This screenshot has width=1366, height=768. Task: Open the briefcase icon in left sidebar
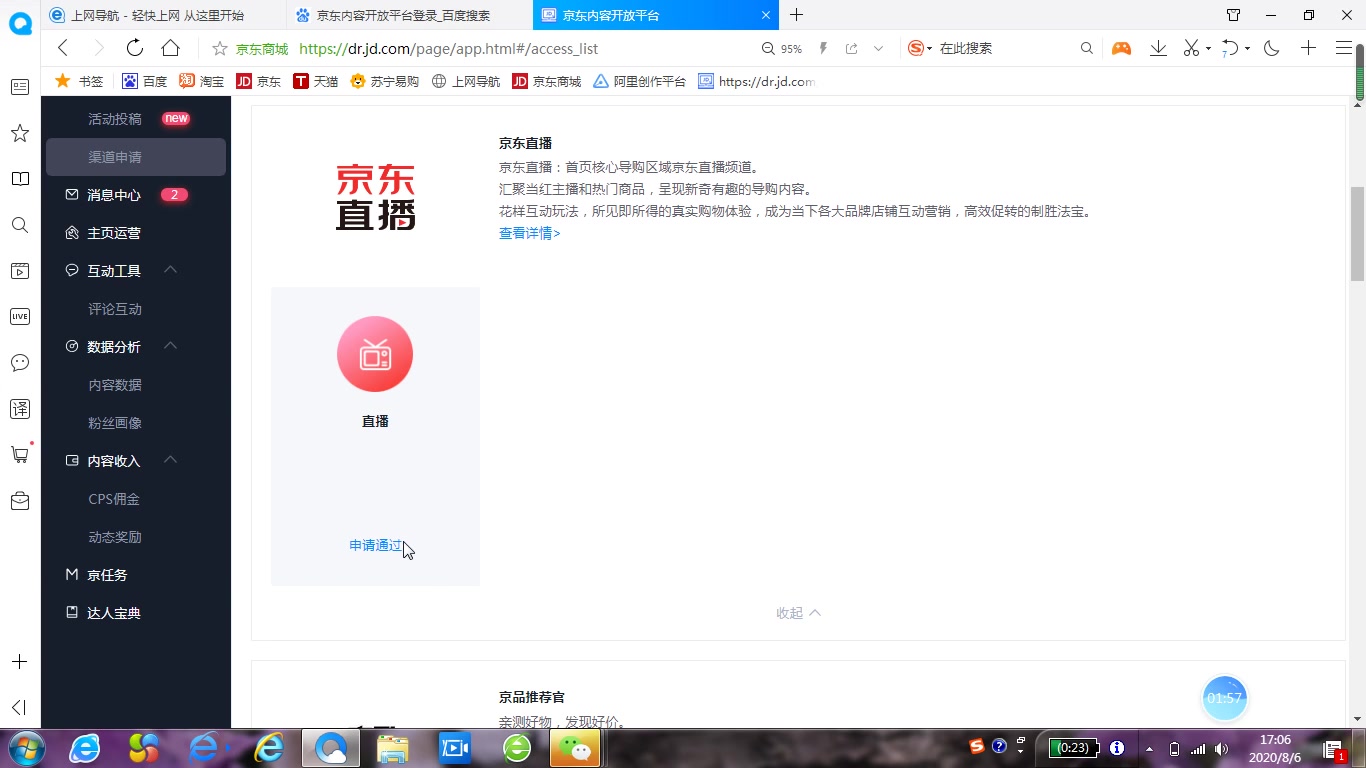point(20,501)
